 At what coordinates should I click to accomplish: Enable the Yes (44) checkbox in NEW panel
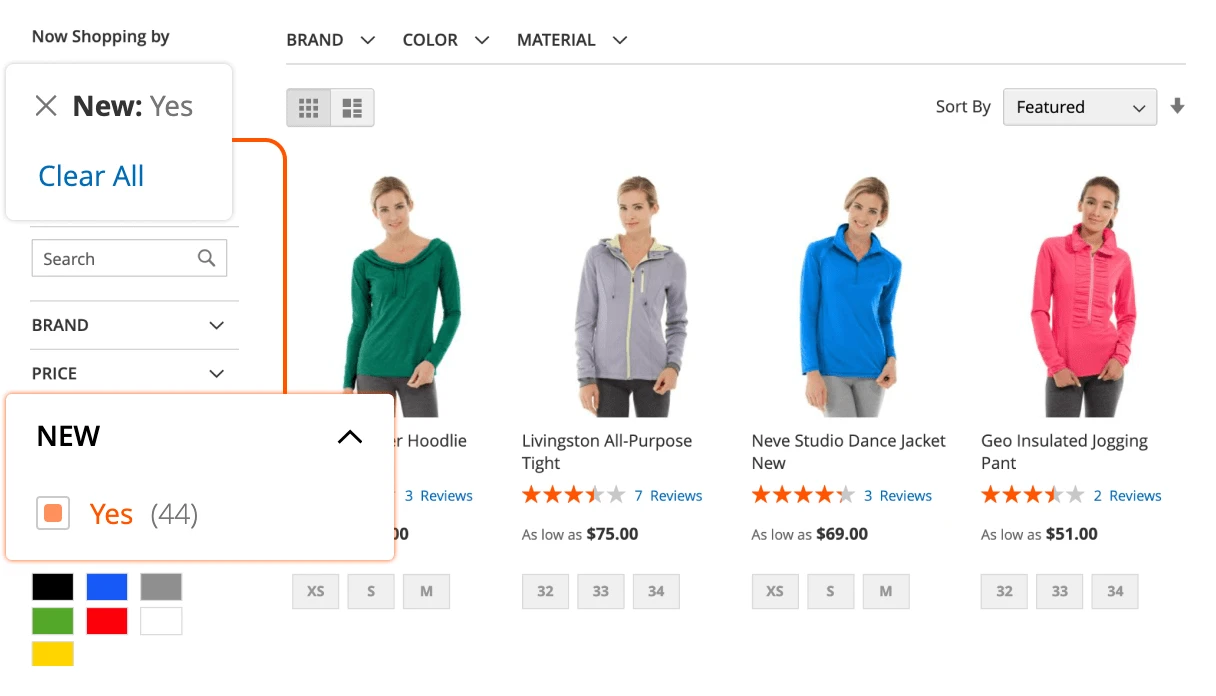click(52, 513)
